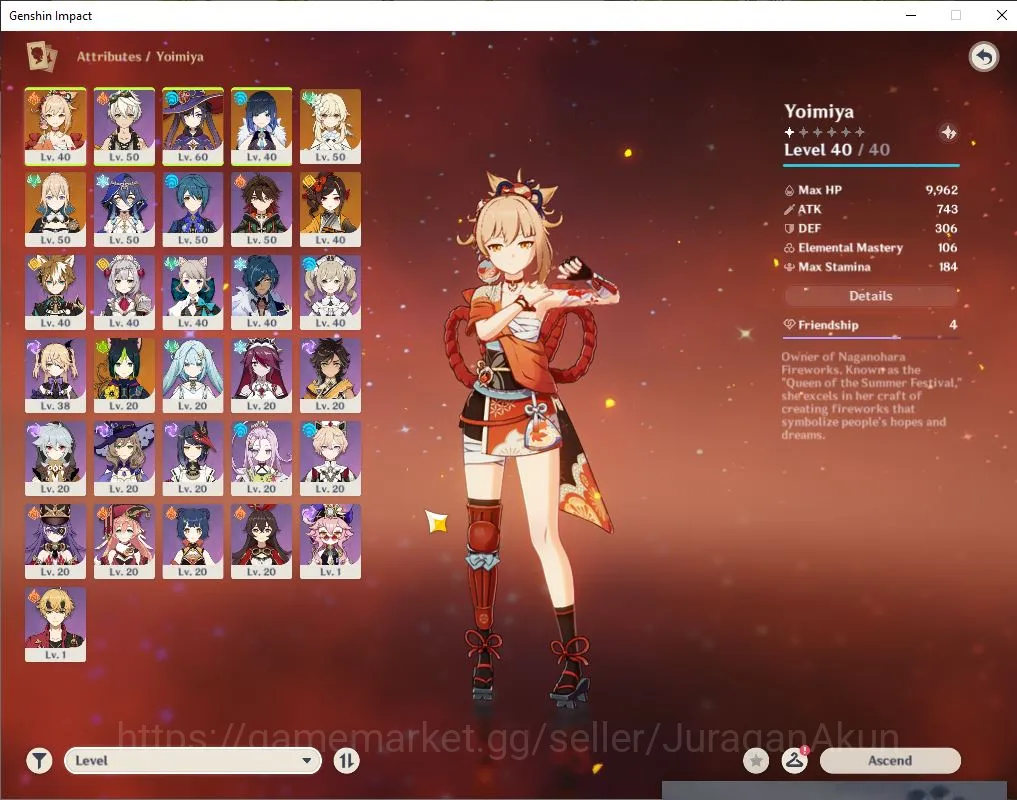Select pink-haired hydro character Lv. 20 portrait
Screen dimensions: 1017x800
(261, 459)
